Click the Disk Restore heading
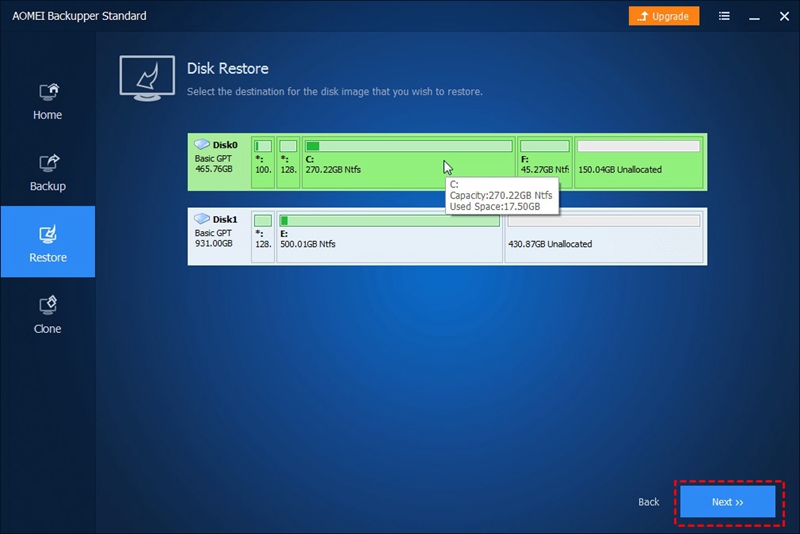Viewport: 800px width, 534px height. pos(228,68)
